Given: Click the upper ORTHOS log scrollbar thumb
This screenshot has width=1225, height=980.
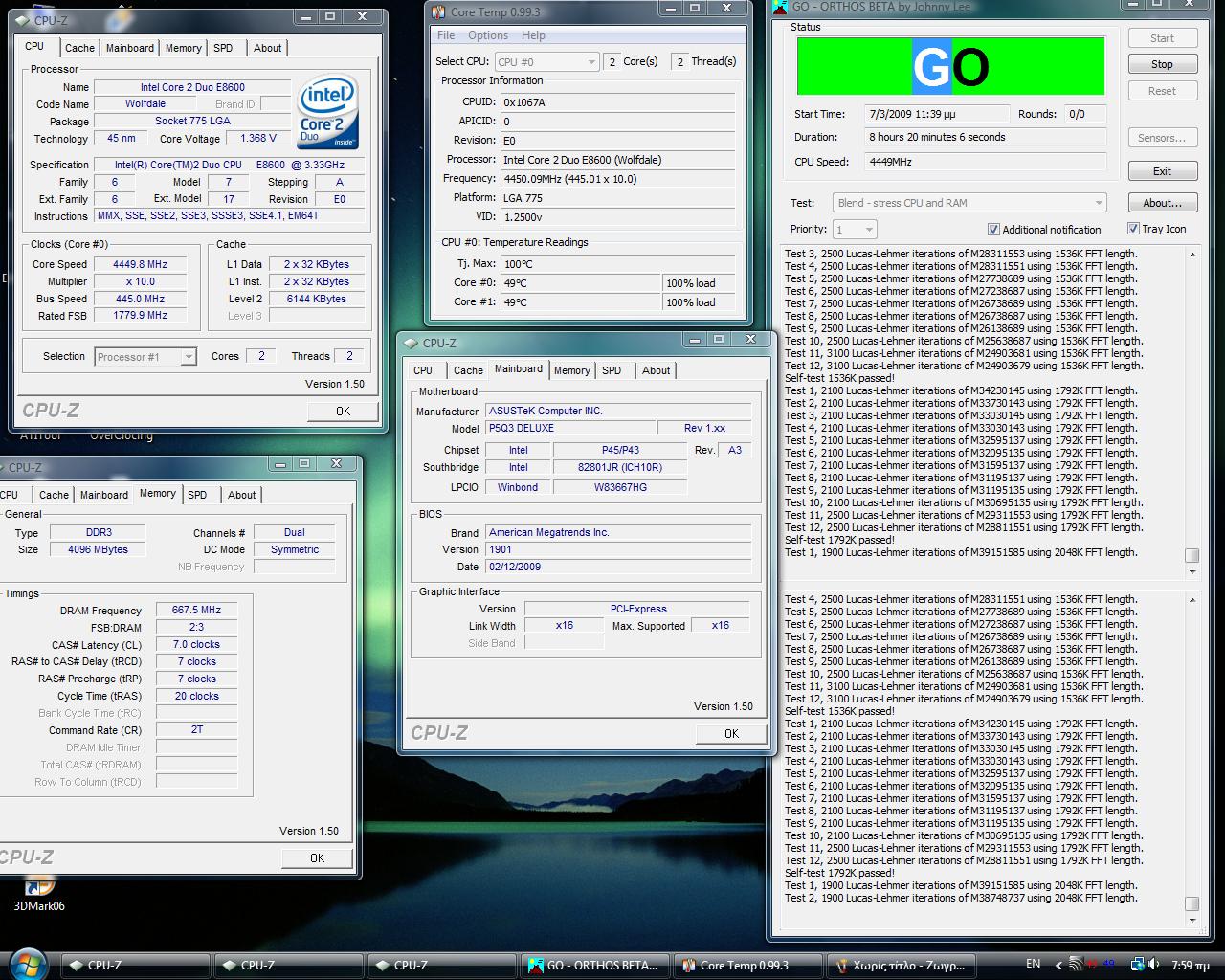Looking at the screenshot, I should click(1192, 555).
